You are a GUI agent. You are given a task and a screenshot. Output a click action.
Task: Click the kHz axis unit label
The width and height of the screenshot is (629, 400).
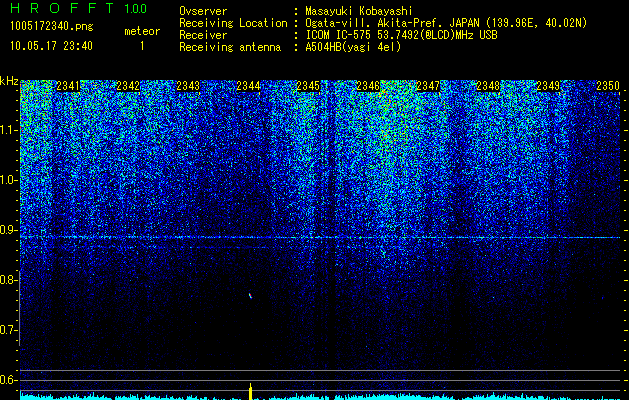(9, 81)
